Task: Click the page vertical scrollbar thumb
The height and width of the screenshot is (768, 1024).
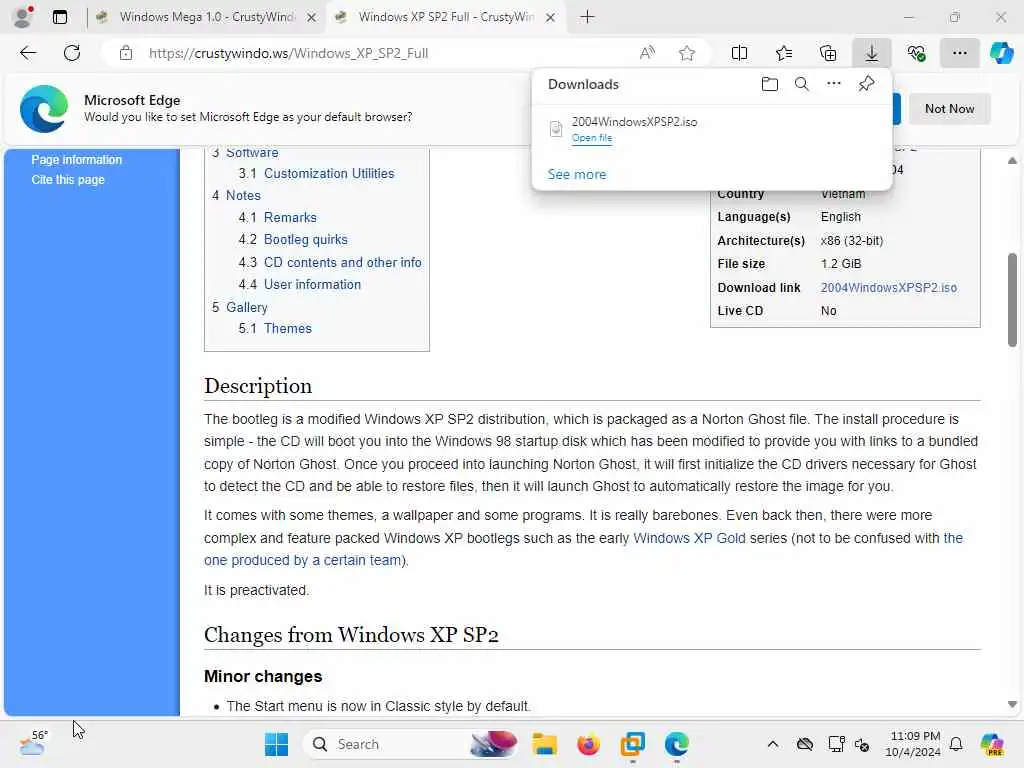Action: (x=1012, y=300)
